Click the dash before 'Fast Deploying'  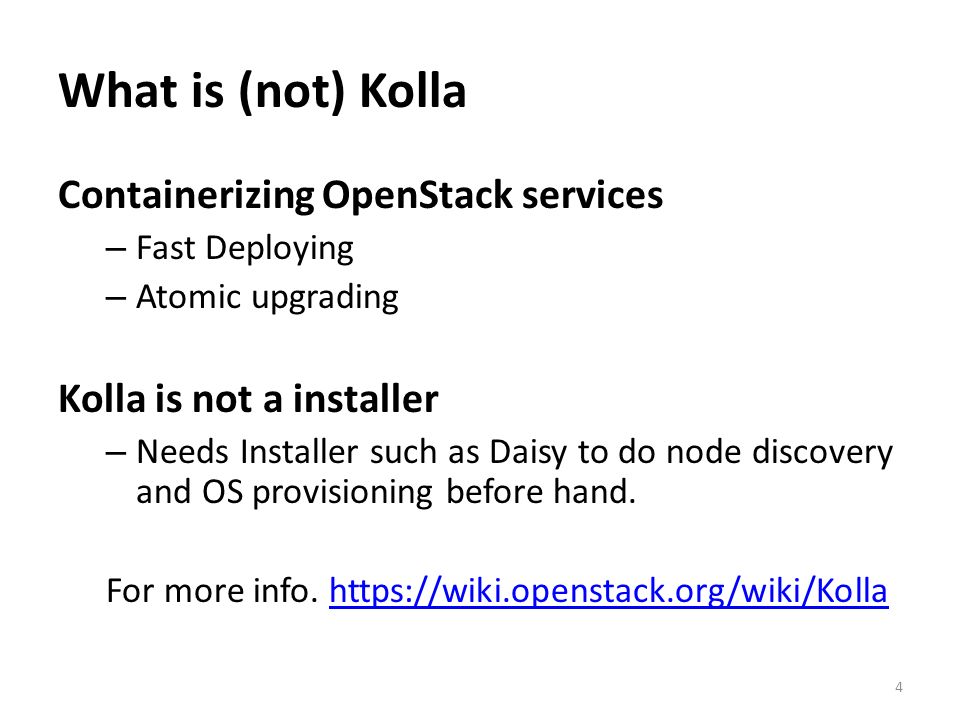(x=116, y=250)
